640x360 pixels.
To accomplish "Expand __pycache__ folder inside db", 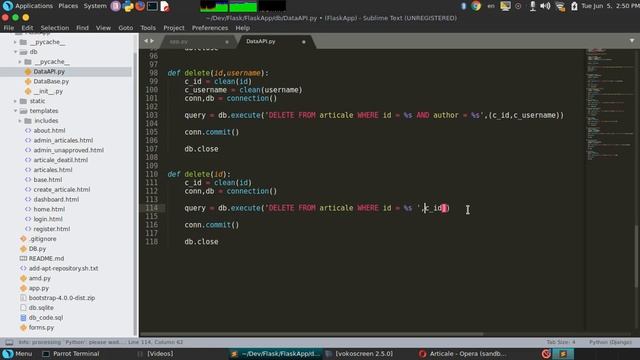I will pos(20,62).
